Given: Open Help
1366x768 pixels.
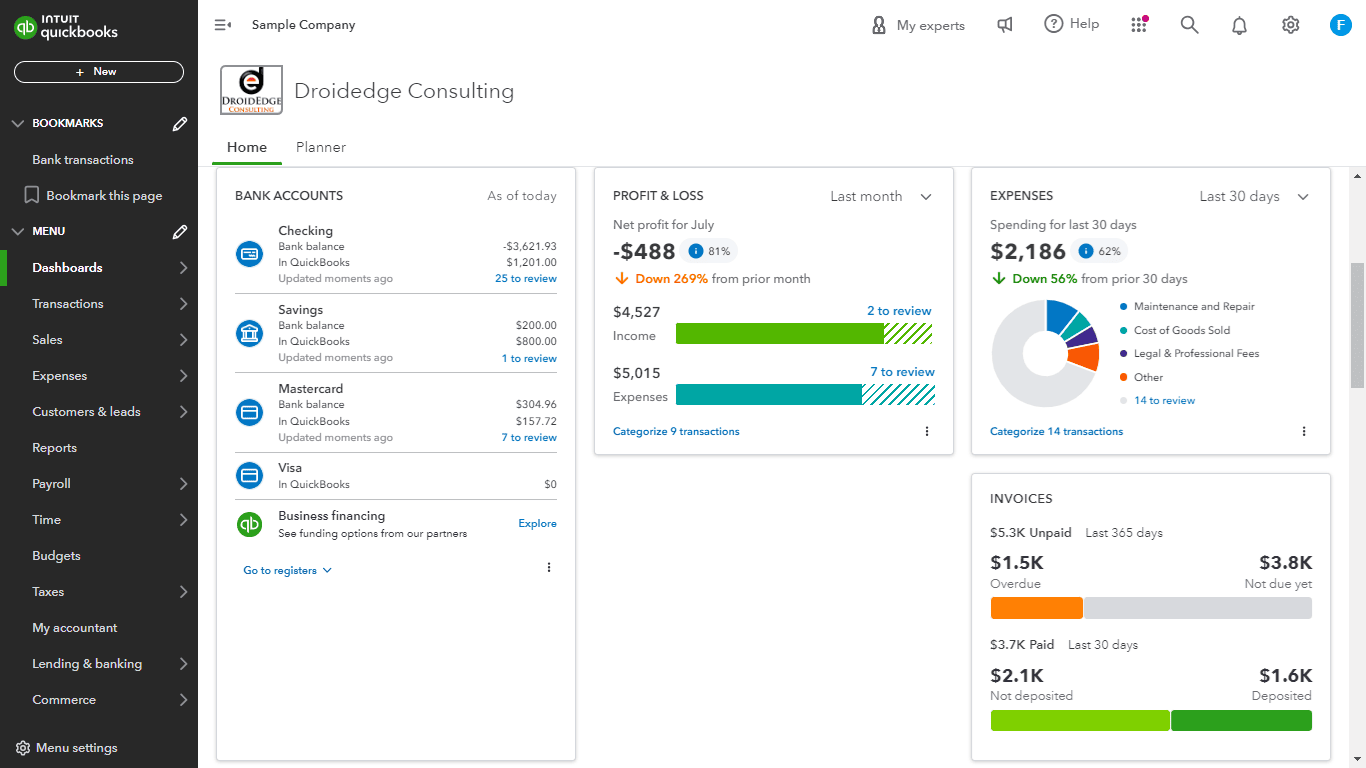Looking at the screenshot, I should point(1072,24).
